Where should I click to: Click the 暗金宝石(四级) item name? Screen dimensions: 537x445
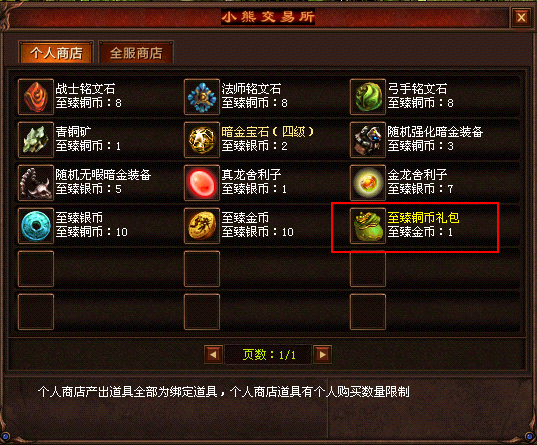click(267, 132)
